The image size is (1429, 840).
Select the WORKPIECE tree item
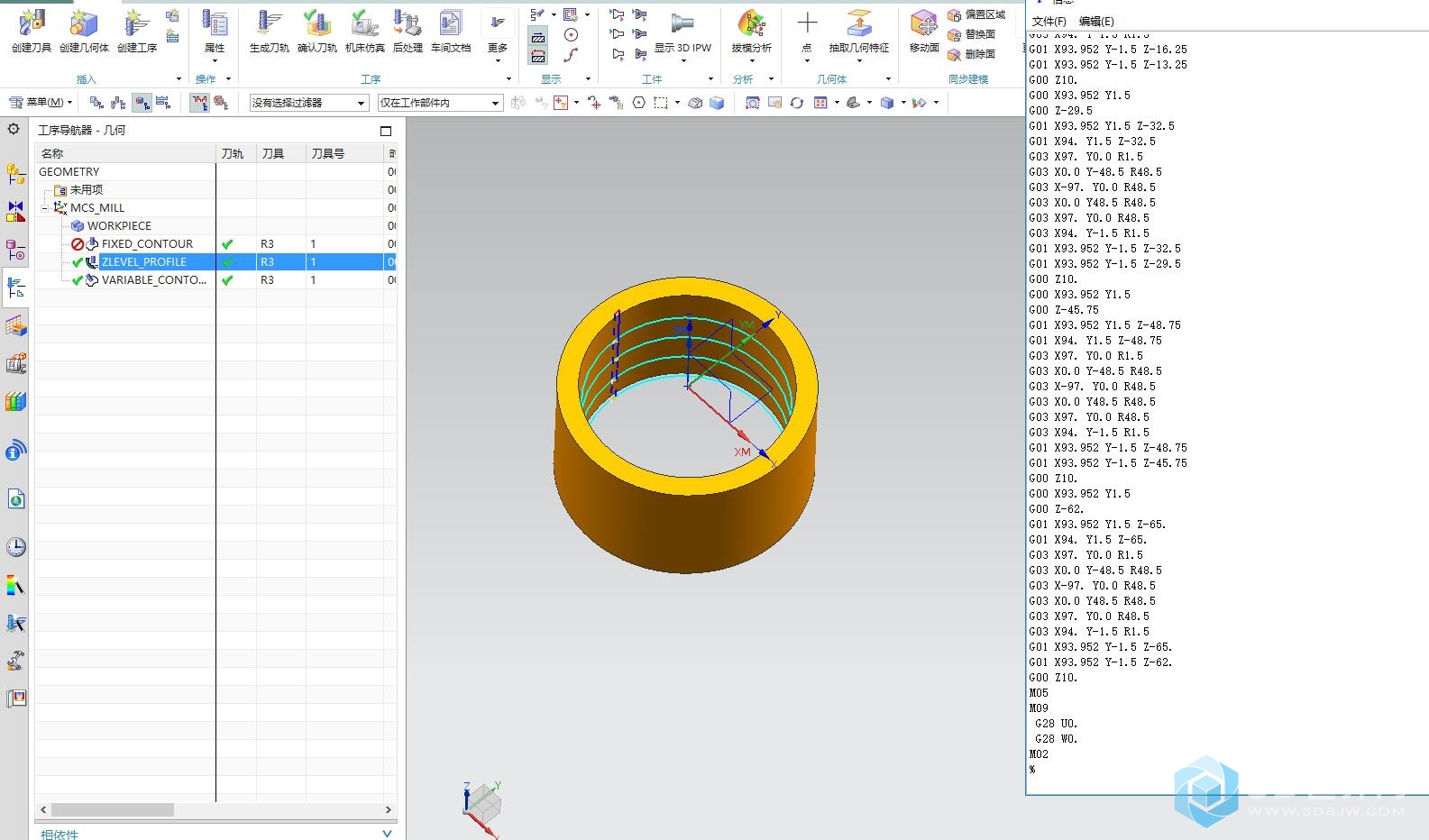[x=119, y=225]
